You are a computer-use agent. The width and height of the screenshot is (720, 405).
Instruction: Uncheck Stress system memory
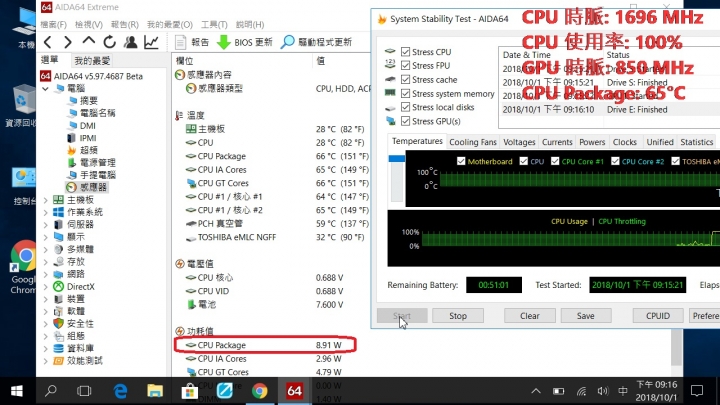click(405, 93)
